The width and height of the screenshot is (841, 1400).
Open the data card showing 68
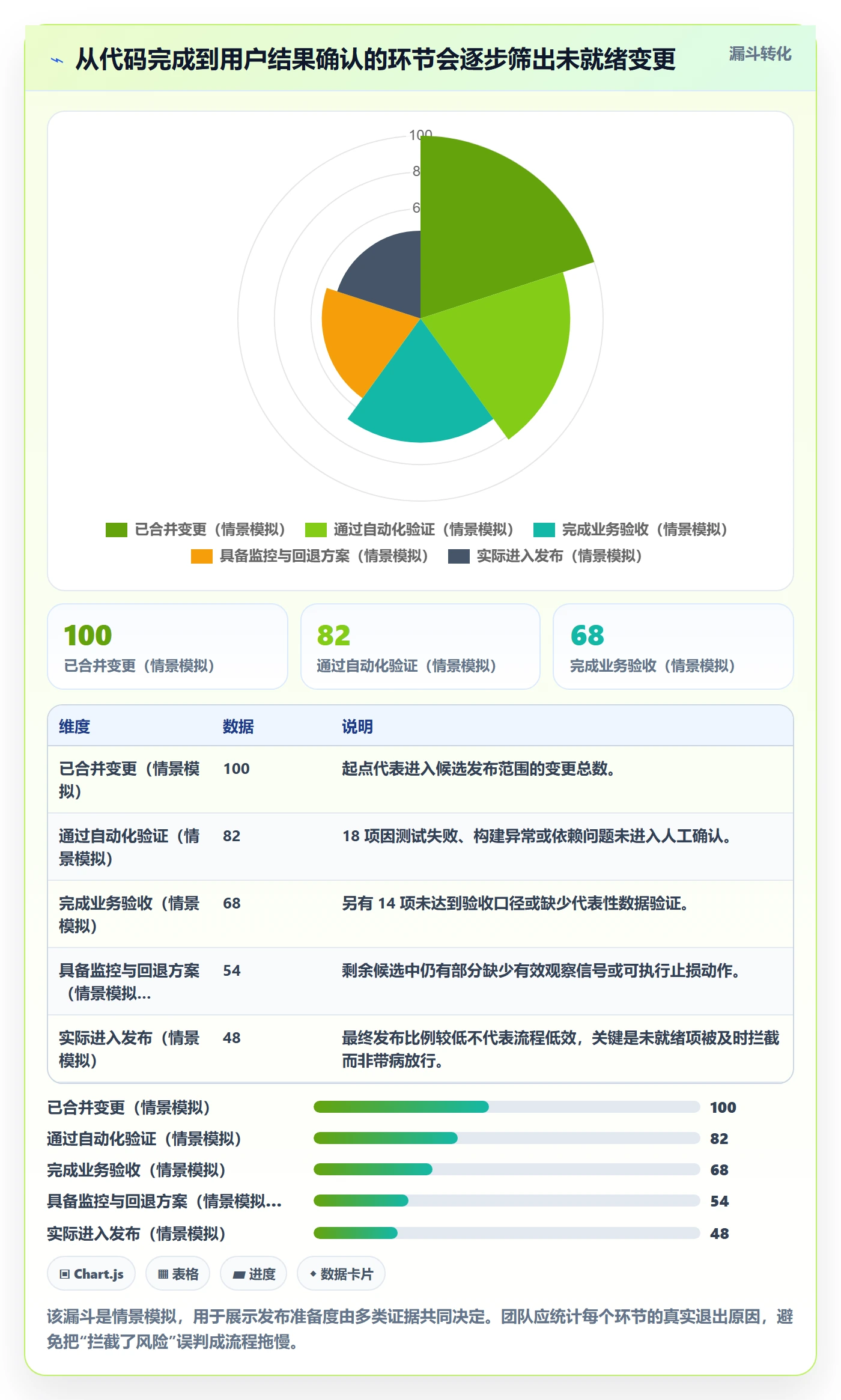click(673, 647)
